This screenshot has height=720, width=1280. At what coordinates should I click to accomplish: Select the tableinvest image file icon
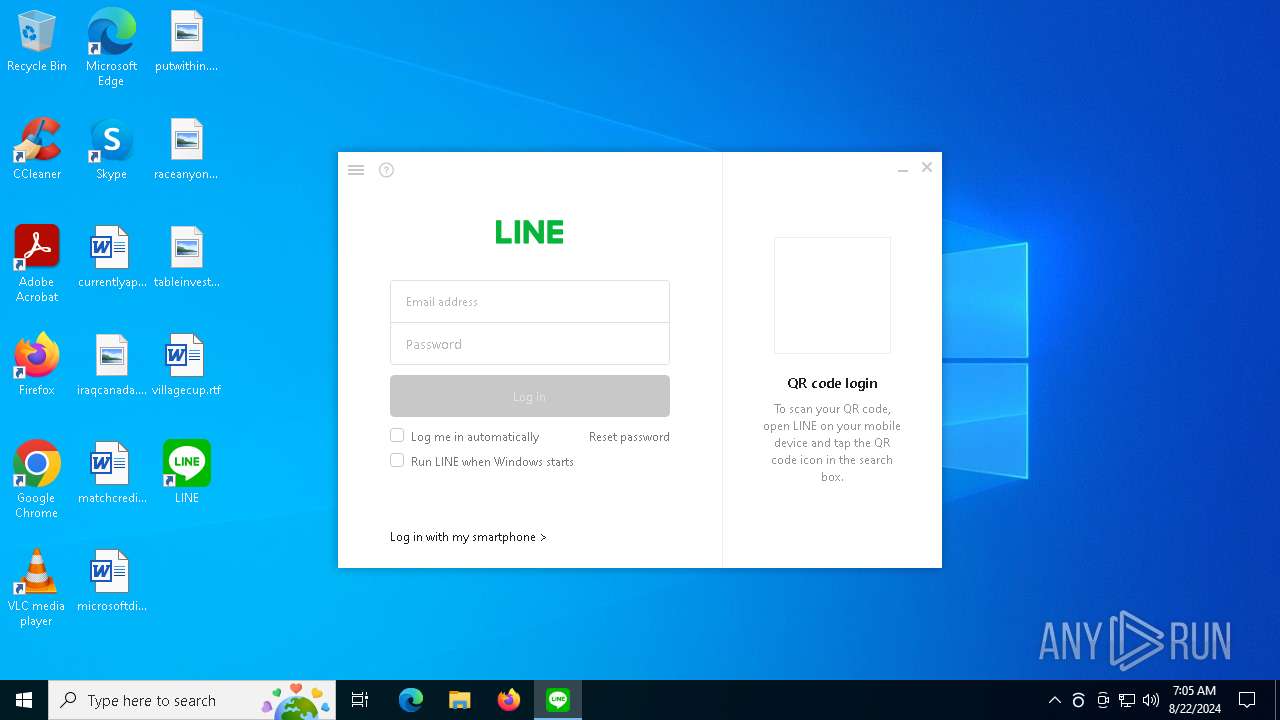pos(186,258)
